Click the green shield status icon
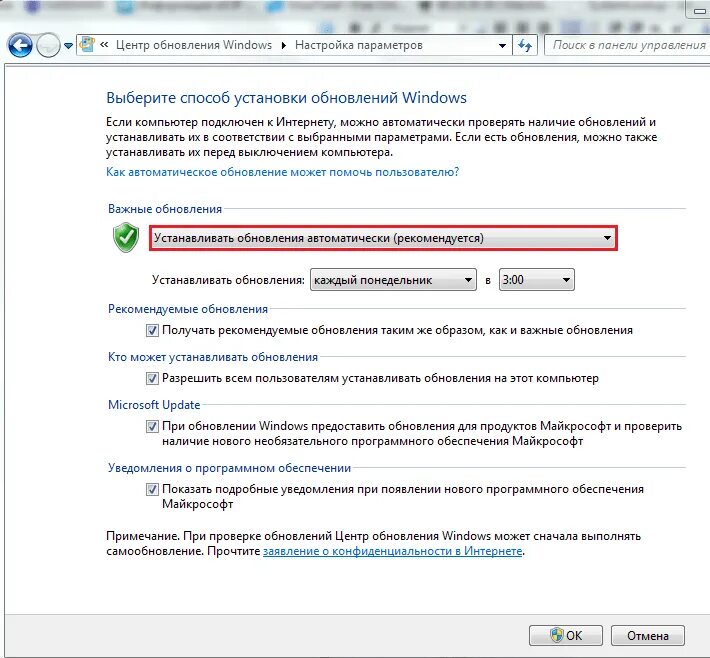Viewport: 710px width, 658px height. 126,237
